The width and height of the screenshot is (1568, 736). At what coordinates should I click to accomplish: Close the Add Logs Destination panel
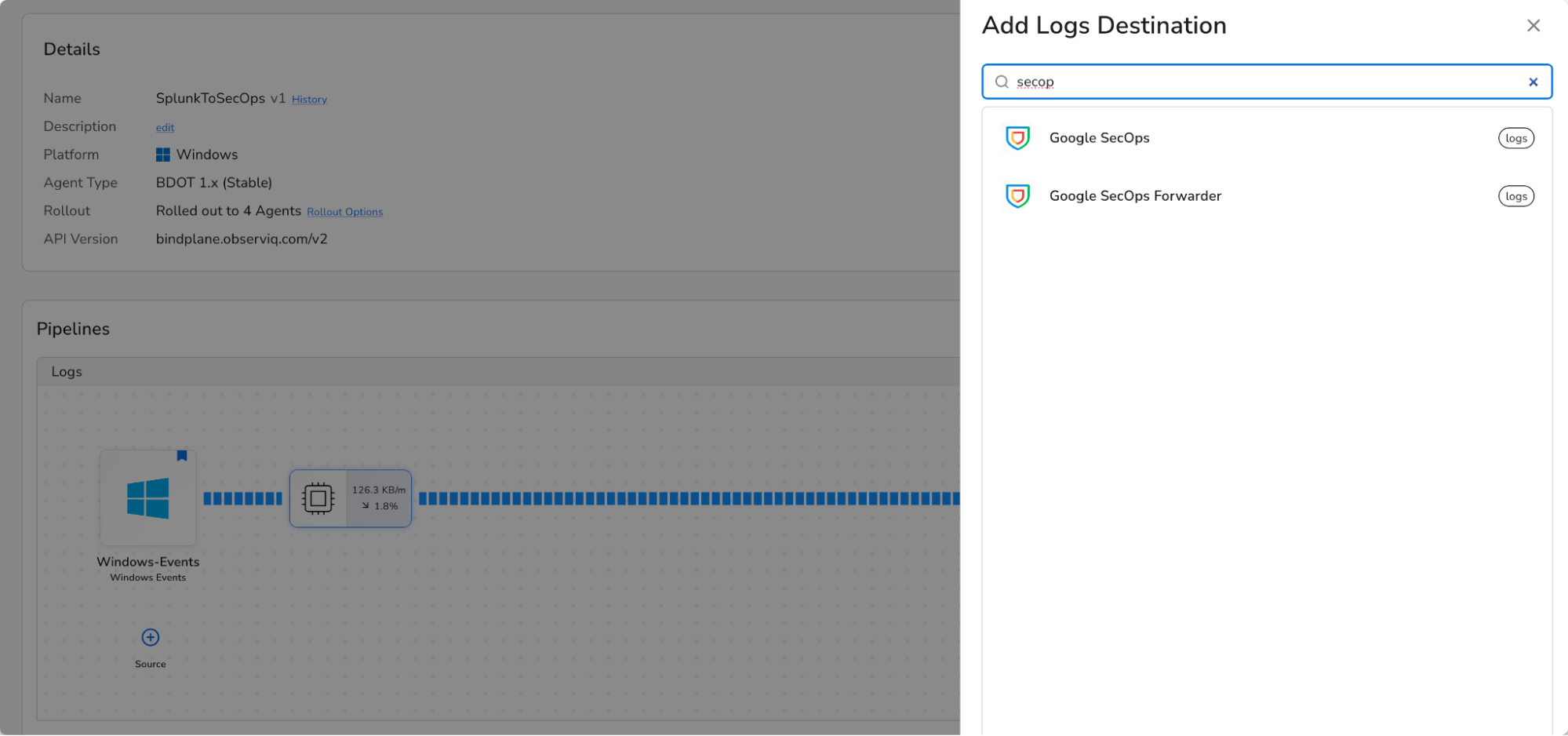(x=1533, y=25)
